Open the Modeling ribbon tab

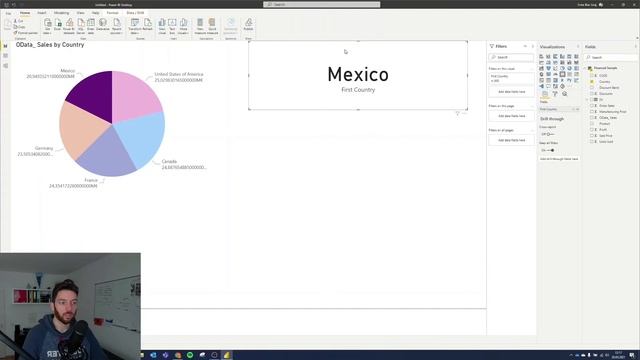coord(61,13)
